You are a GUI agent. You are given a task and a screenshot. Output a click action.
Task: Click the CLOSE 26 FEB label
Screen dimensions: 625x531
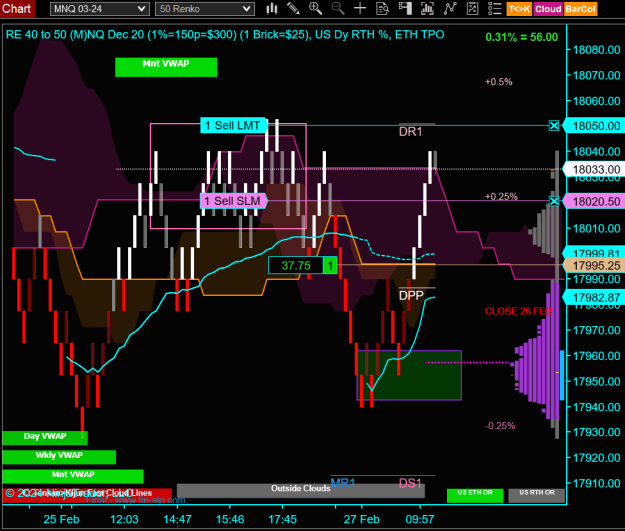(519, 311)
